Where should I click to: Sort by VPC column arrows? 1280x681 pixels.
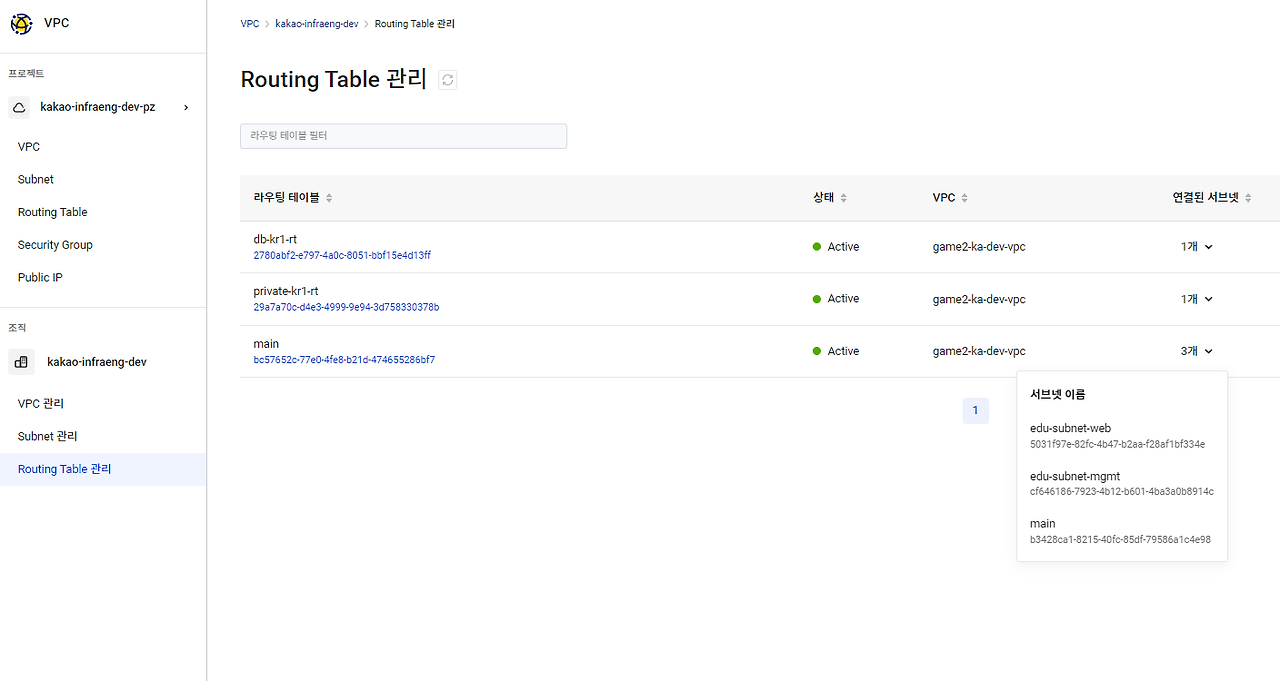(x=964, y=198)
